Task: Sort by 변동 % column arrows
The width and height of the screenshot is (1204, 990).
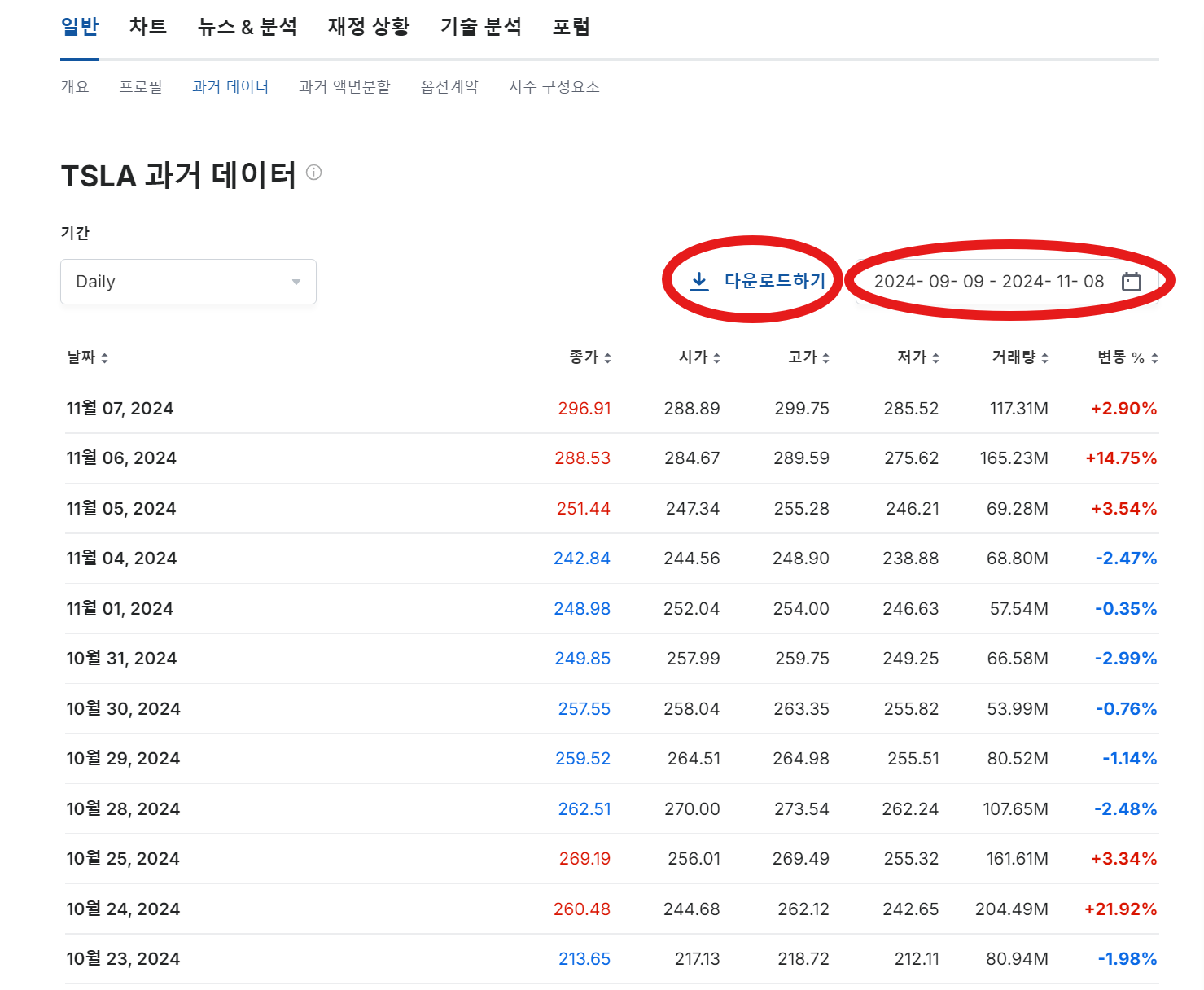Action: click(x=1154, y=357)
